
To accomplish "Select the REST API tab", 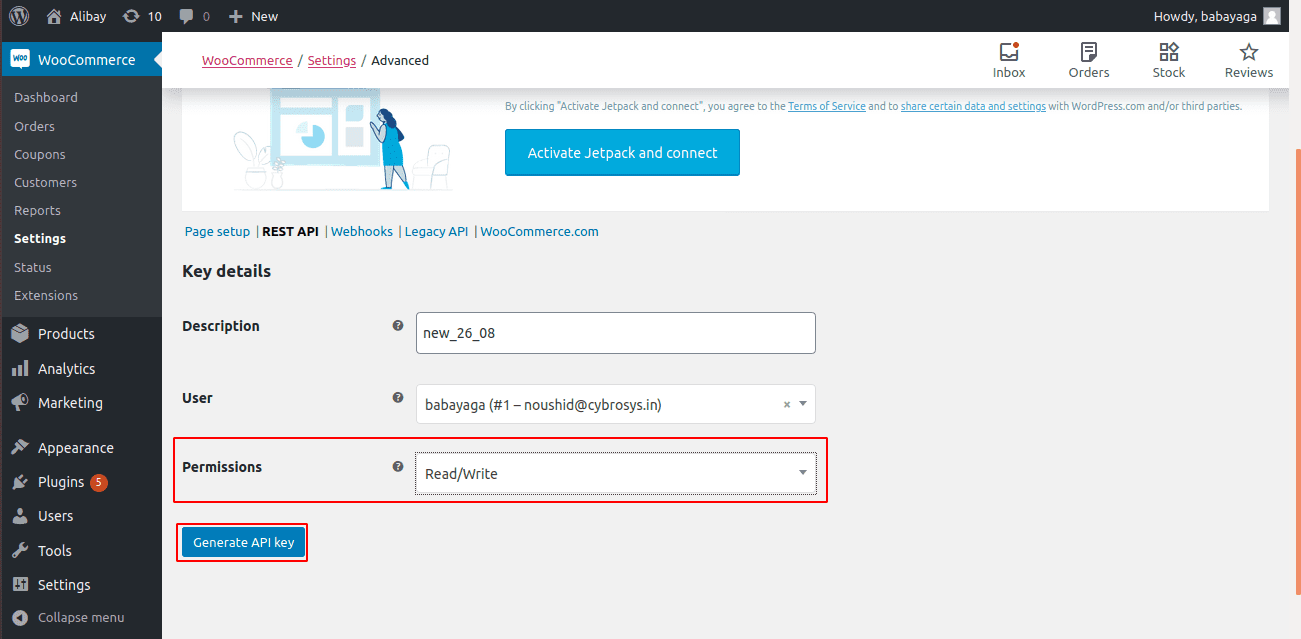I will tap(290, 231).
